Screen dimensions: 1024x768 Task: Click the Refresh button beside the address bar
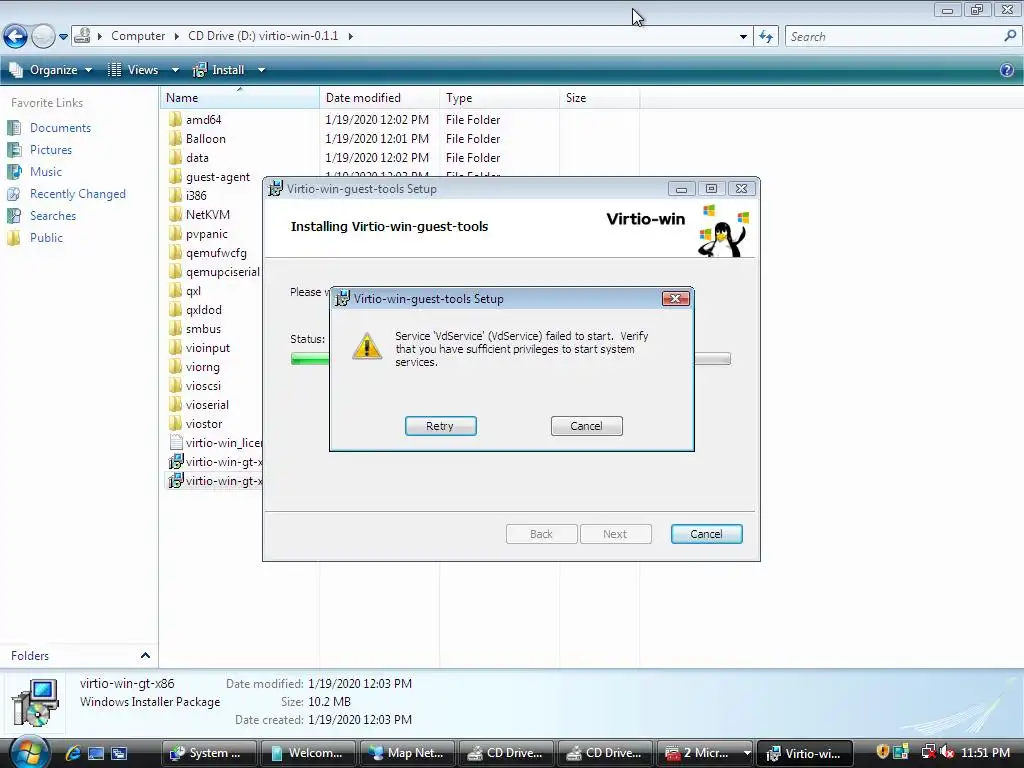766,37
